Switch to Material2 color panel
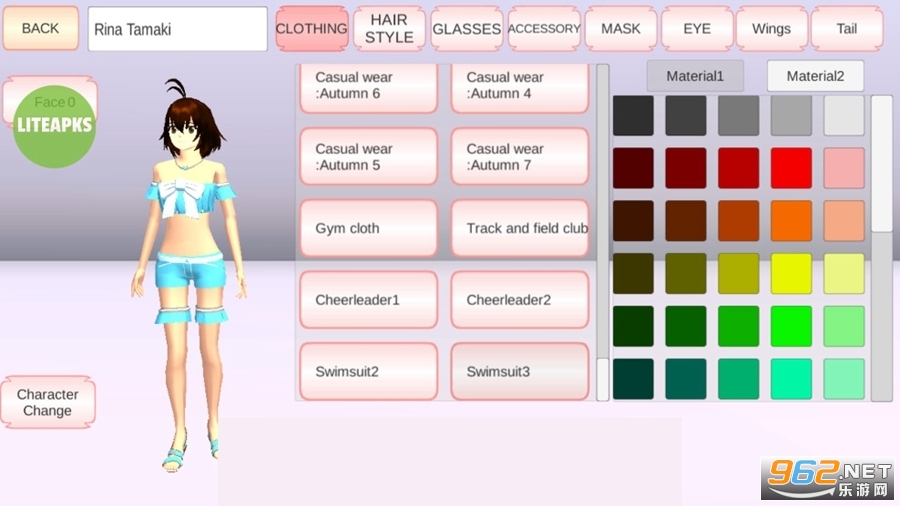The height and width of the screenshot is (506, 900). (x=815, y=76)
